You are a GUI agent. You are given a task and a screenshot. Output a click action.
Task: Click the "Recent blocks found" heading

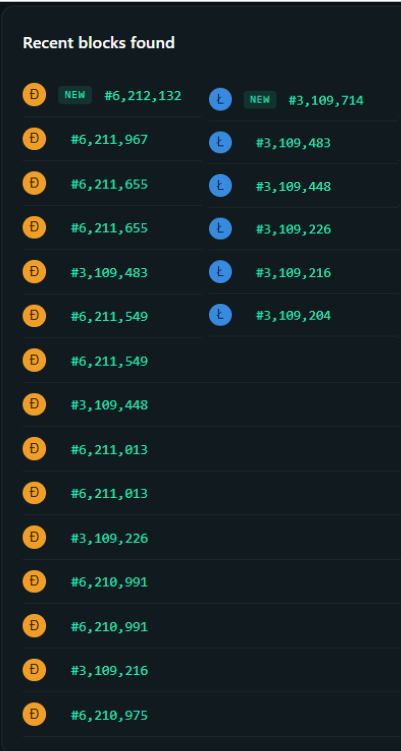(99, 43)
